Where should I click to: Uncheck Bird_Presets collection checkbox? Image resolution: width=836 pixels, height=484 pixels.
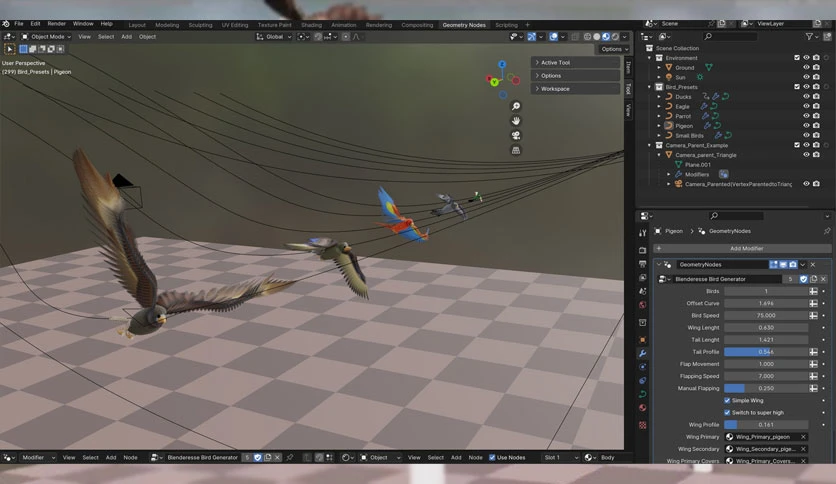tap(797, 87)
